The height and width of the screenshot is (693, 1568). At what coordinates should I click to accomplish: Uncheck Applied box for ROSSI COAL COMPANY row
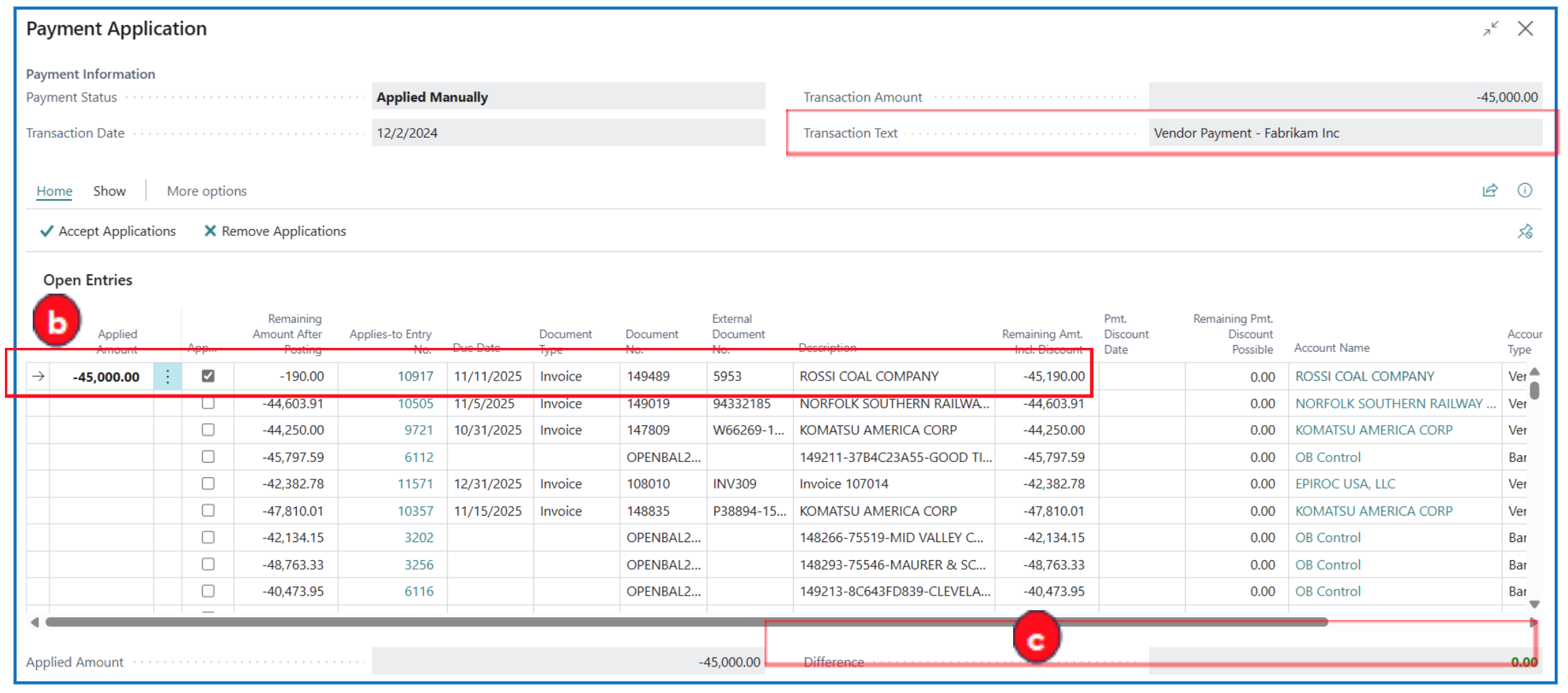207,376
